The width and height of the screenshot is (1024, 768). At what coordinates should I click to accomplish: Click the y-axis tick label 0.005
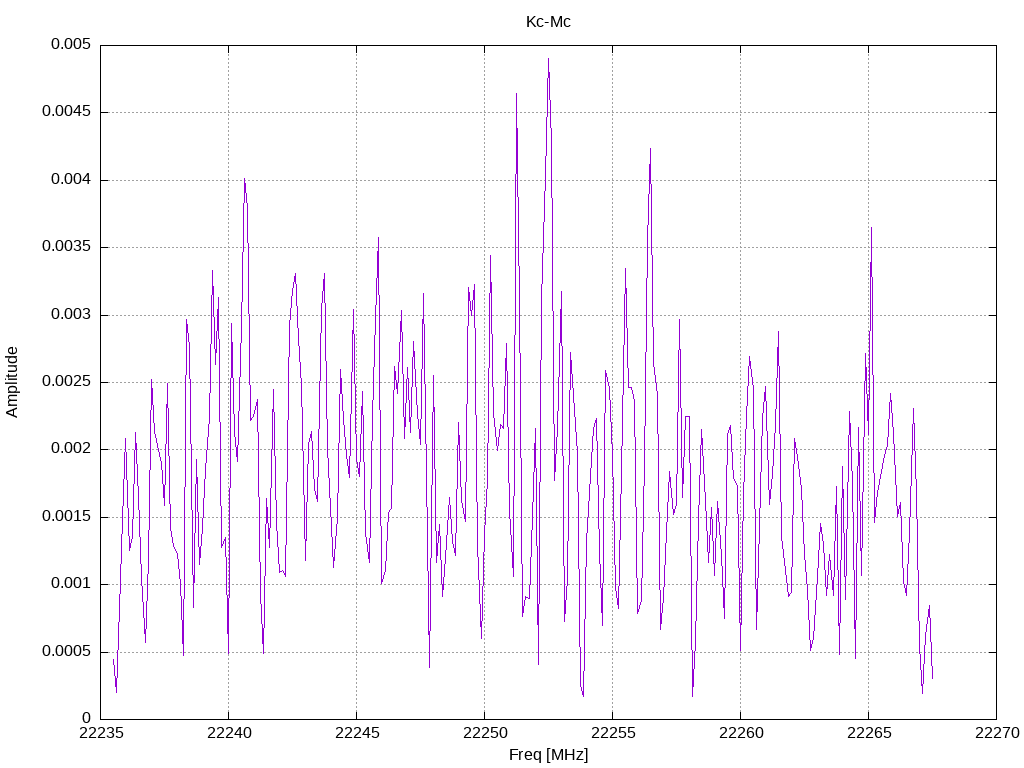pos(71,44)
